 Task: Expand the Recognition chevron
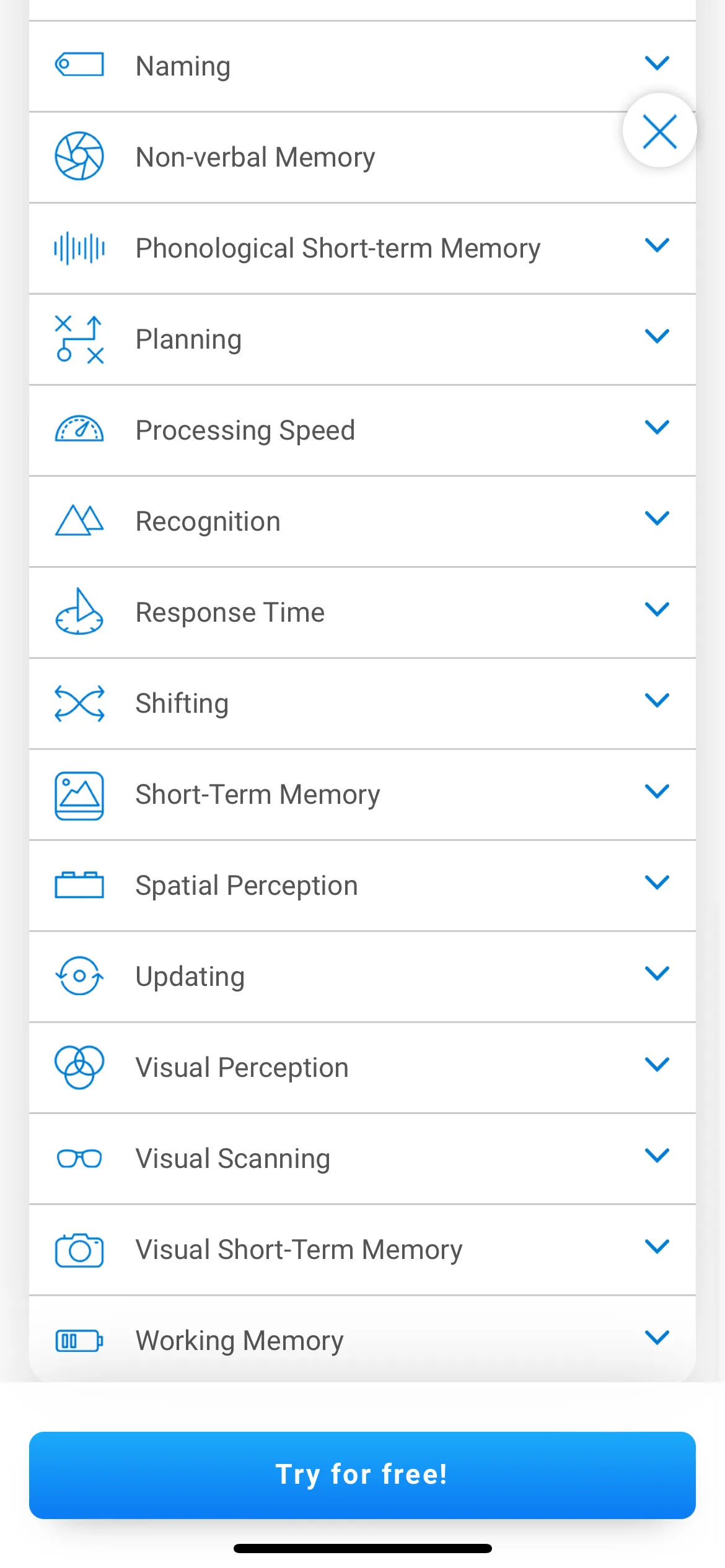click(657, 518)
